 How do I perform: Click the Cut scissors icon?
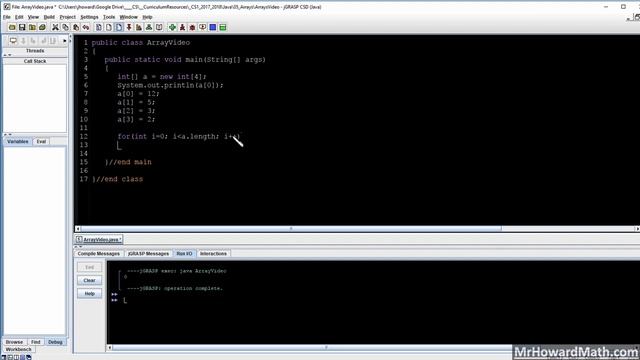55,27
